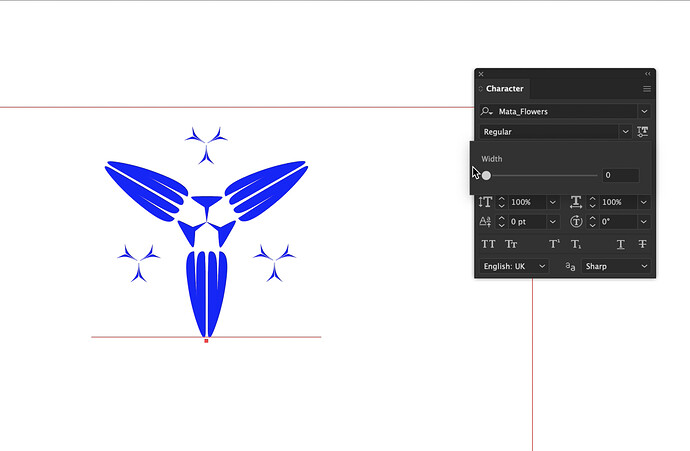Click the Character tab cycle-view arrows
This screenshot has width=690, height=451.
coord(481,89)
